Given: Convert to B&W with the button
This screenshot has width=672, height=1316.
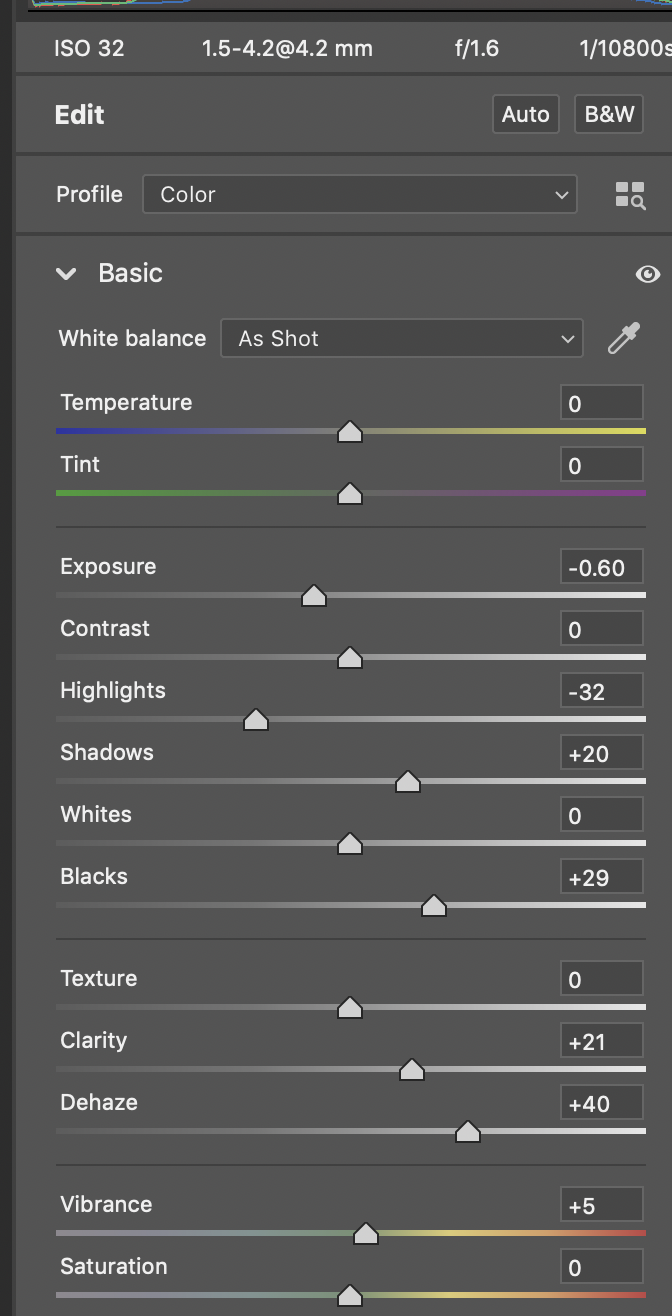Looking at the screenshot, I should tap(609, 115).
